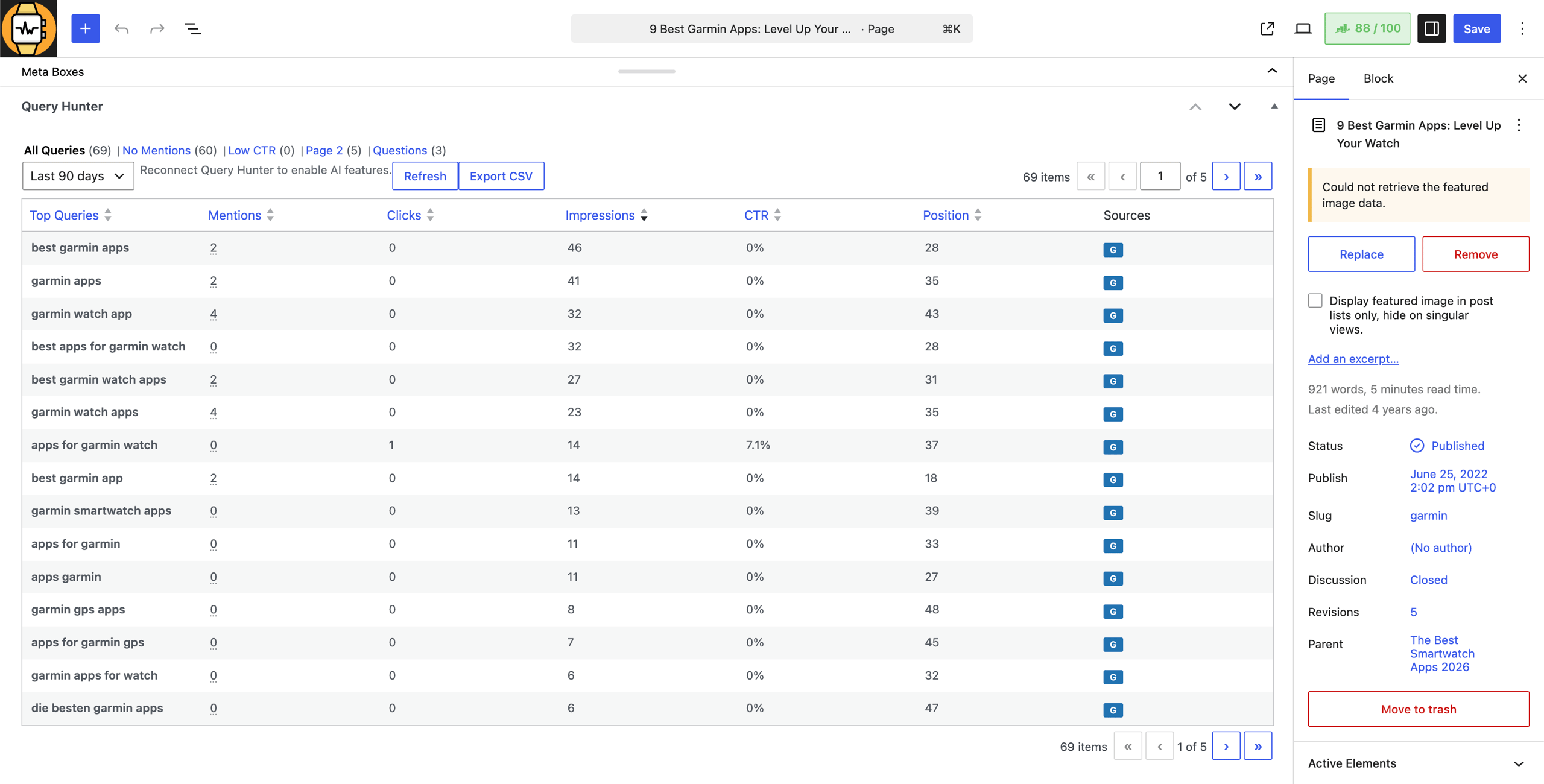Toggle the settings sidebar panel
1544x784 pixels.
pyautogui.click(x=1431, y=28)
